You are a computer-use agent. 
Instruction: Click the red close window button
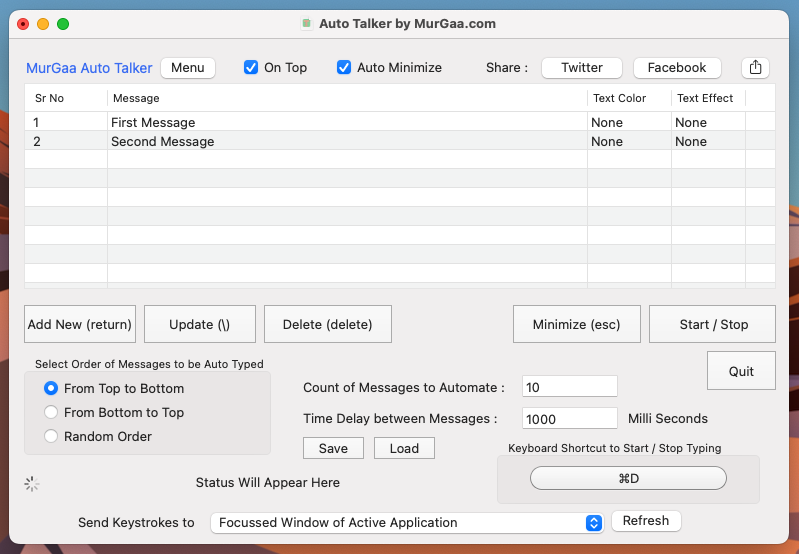pyautogui.click(x=23, y=24)
